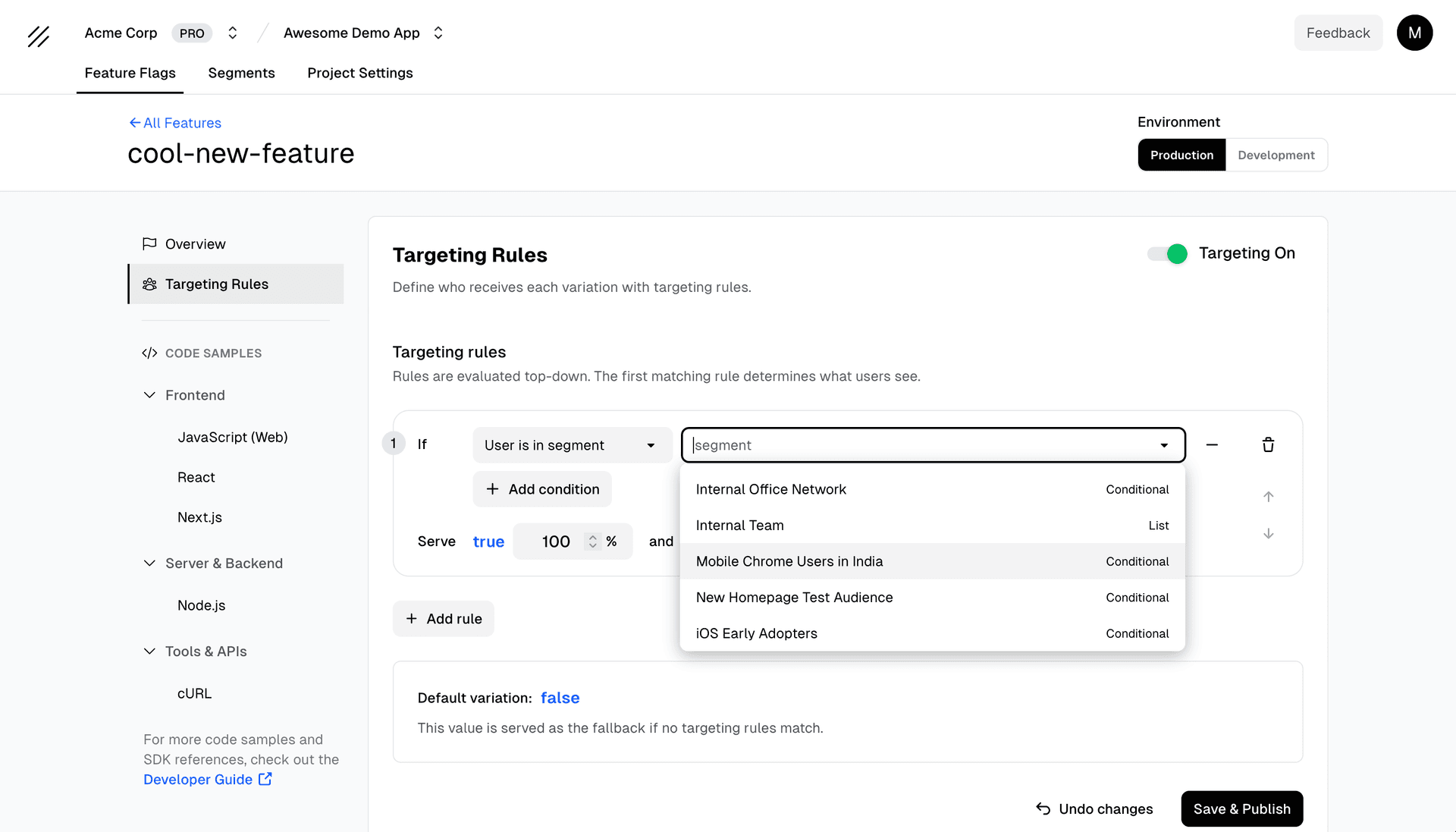1456x832 pixels.
Task: Expand the Acme Corp organization switcher
Action: (x=232, y=33)
